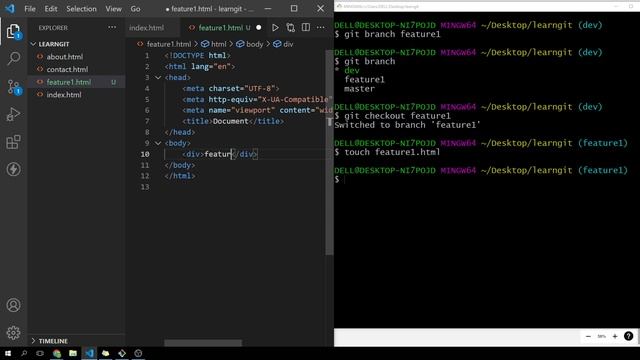Click unsaved dot on feature1.html tab

(x=258, y=28)
